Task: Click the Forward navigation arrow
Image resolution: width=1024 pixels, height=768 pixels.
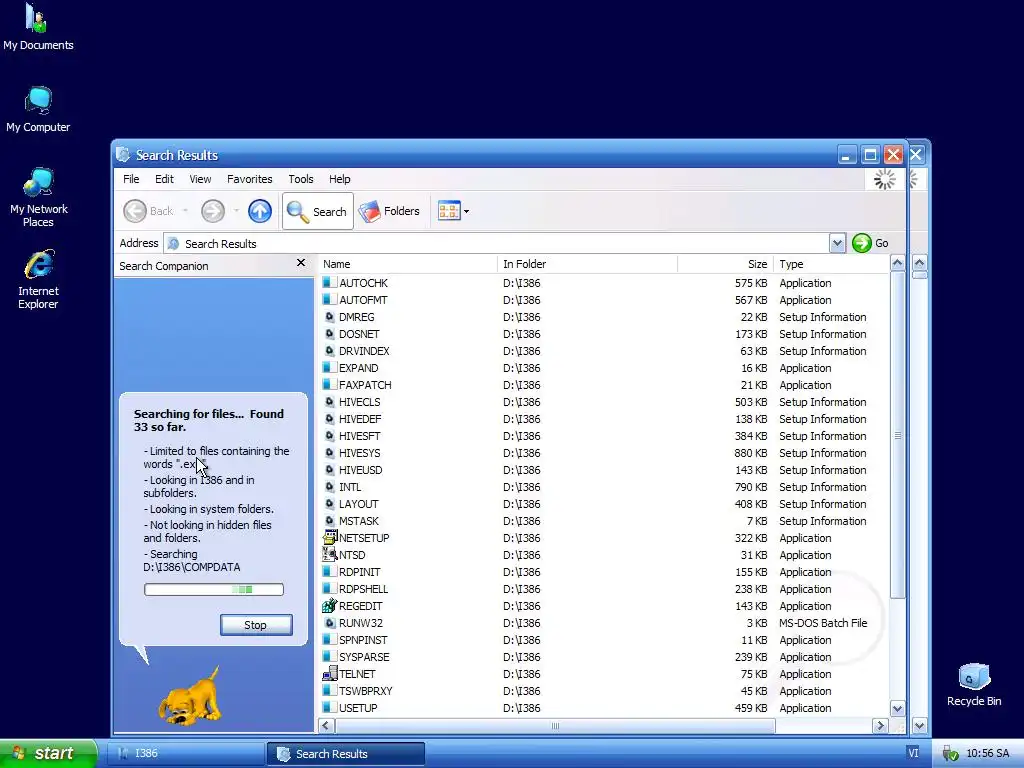Action: point(213,211)
